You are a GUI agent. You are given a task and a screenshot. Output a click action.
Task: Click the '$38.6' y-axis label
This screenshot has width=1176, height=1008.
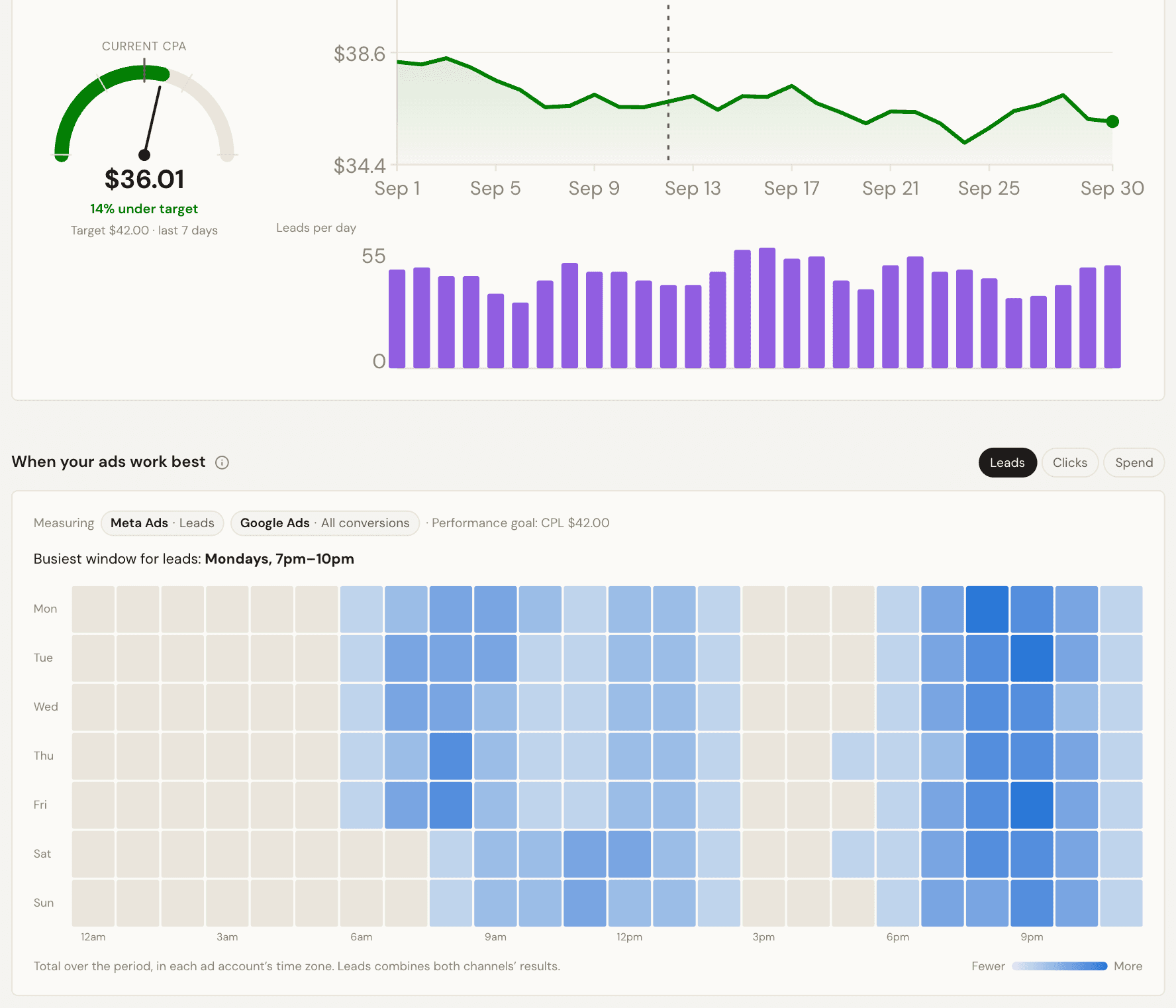click(359, 54)
